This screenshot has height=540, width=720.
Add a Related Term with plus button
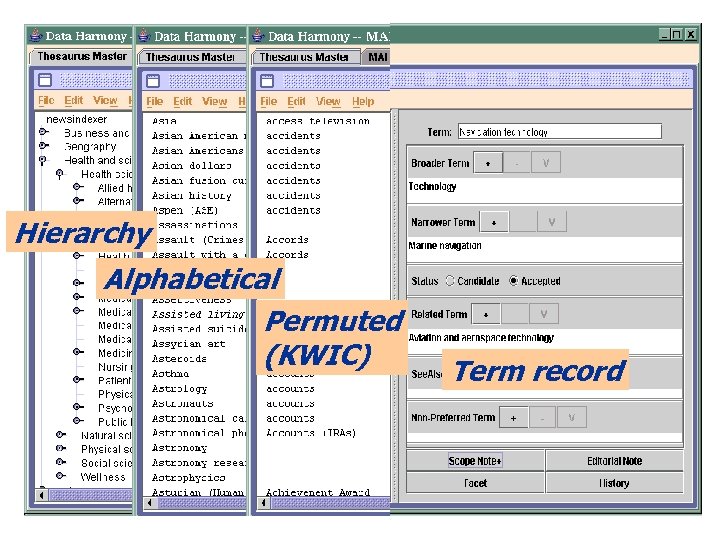(x=486, y=314)
